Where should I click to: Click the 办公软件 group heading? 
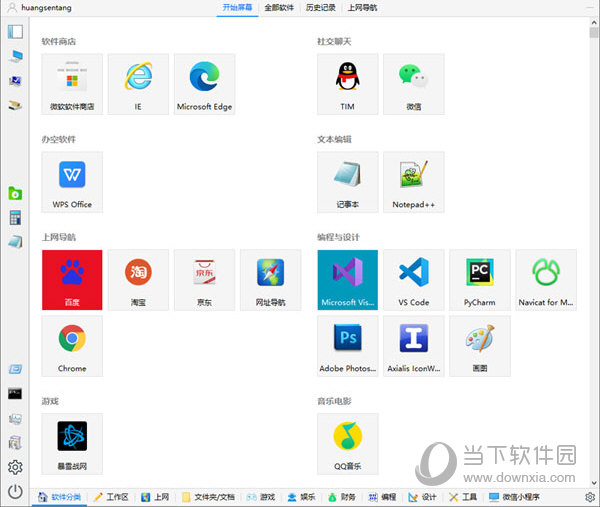click(x=59, y=139)
